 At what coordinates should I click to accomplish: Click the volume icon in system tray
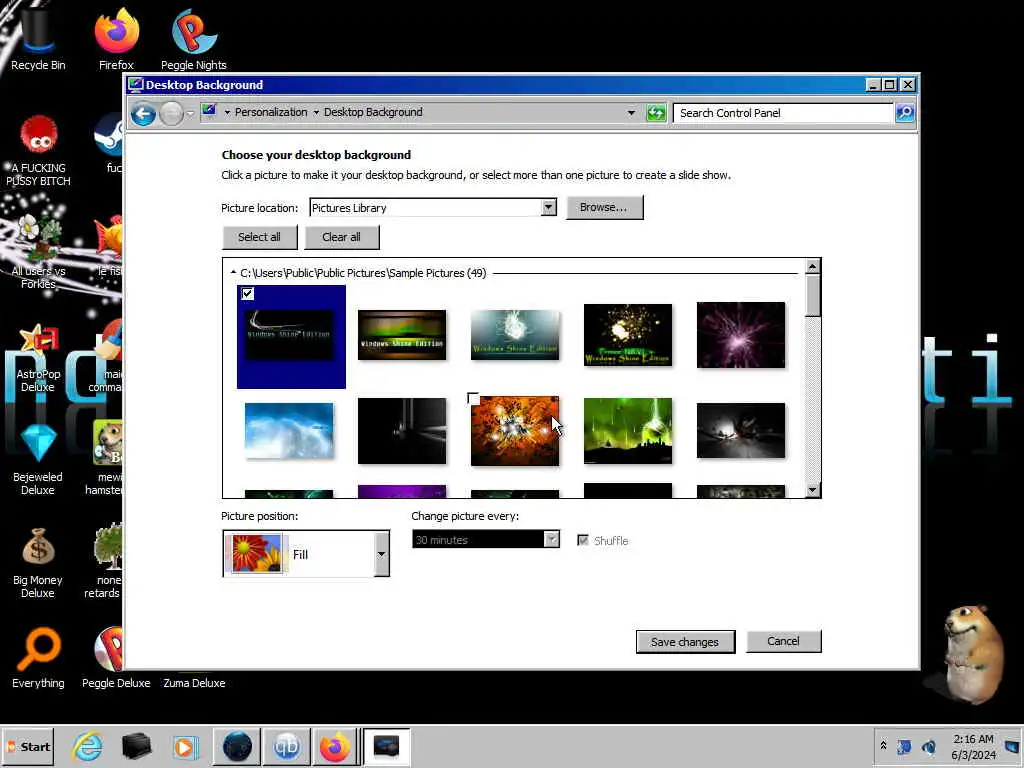929,746
